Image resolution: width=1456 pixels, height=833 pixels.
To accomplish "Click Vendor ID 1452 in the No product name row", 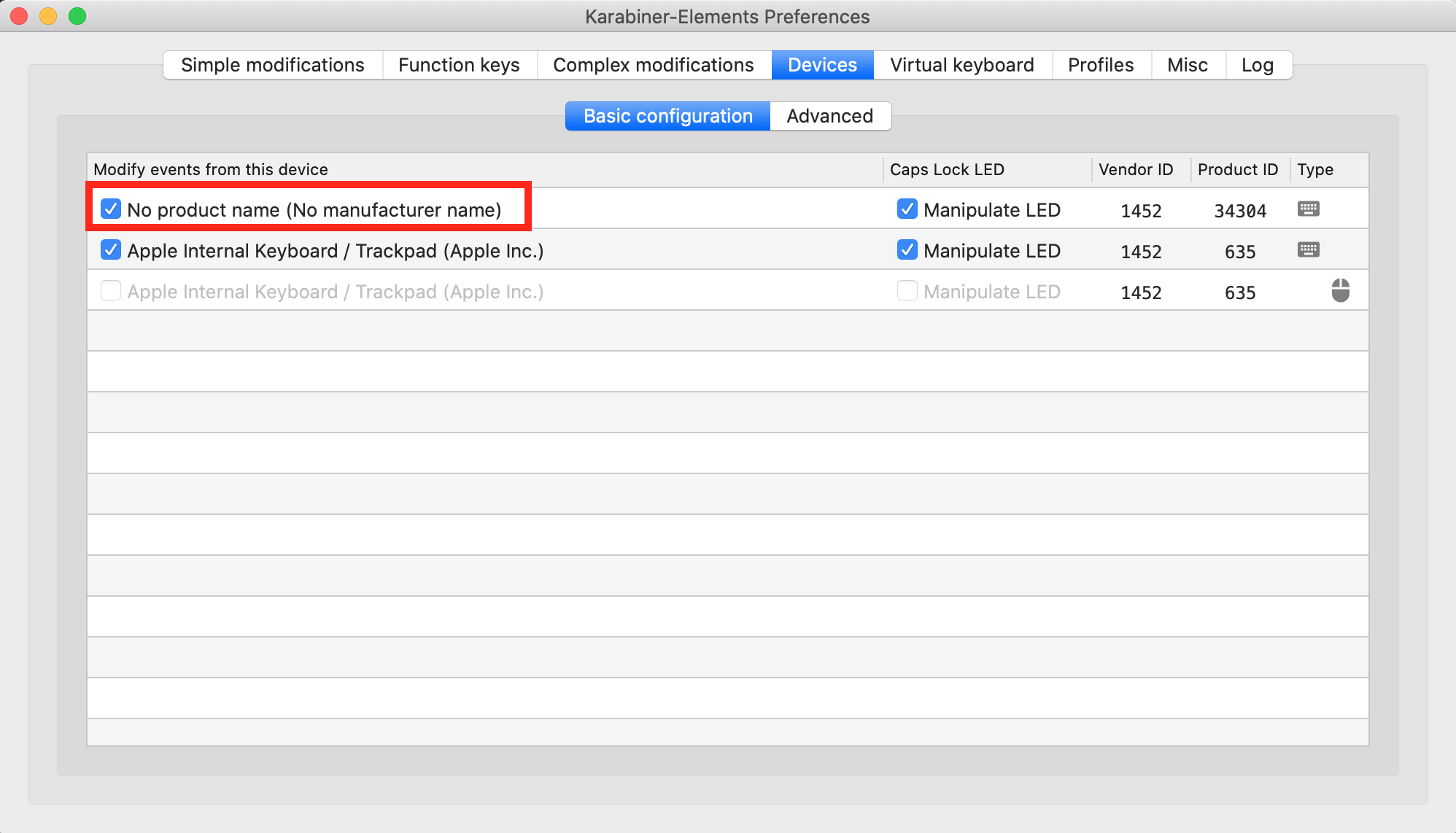I will (x=1141, y=211).
